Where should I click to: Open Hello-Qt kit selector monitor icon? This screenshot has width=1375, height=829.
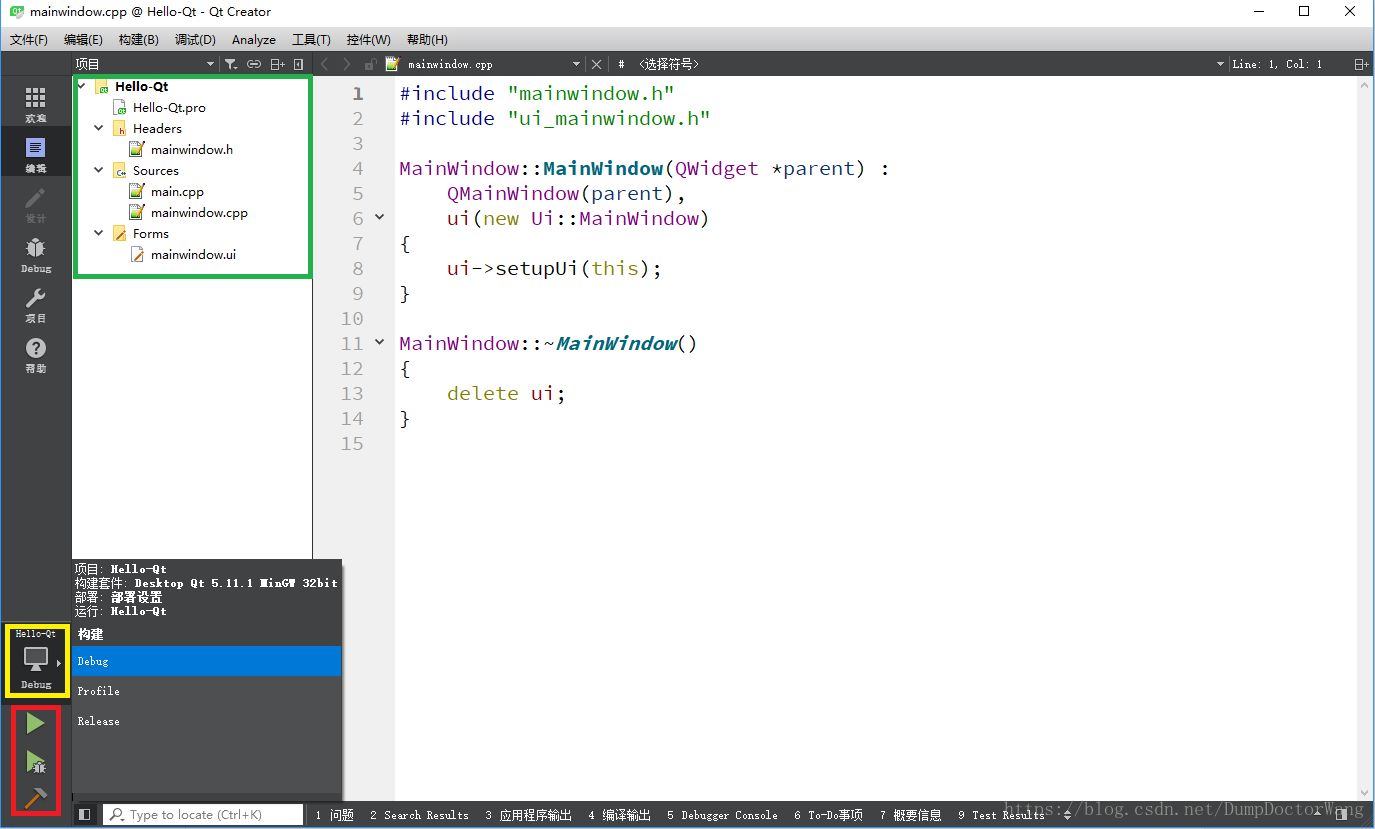click(x=36, y=659)
